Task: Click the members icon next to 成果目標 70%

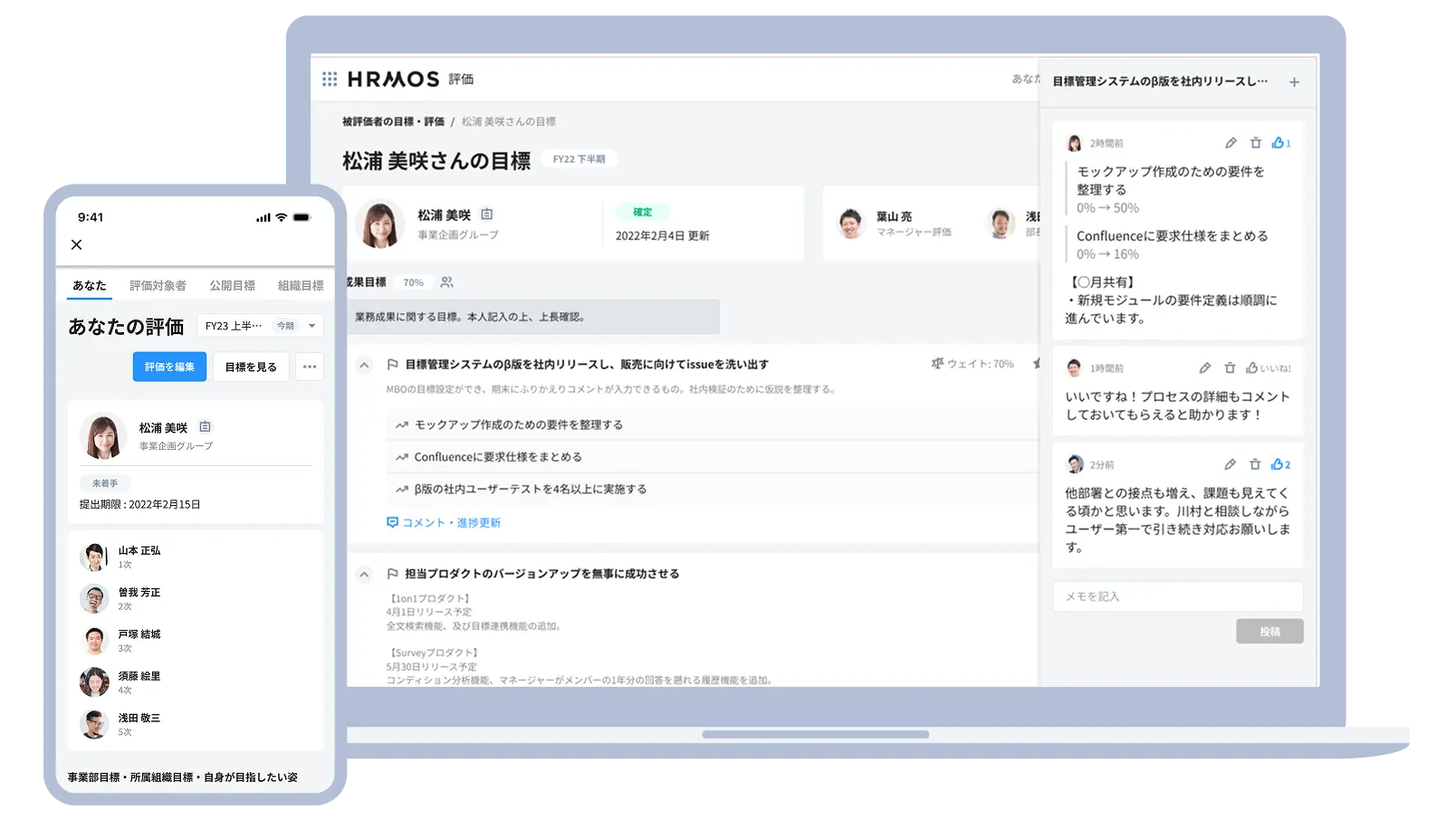Action: pyautogui.click(x=445, y=281)
